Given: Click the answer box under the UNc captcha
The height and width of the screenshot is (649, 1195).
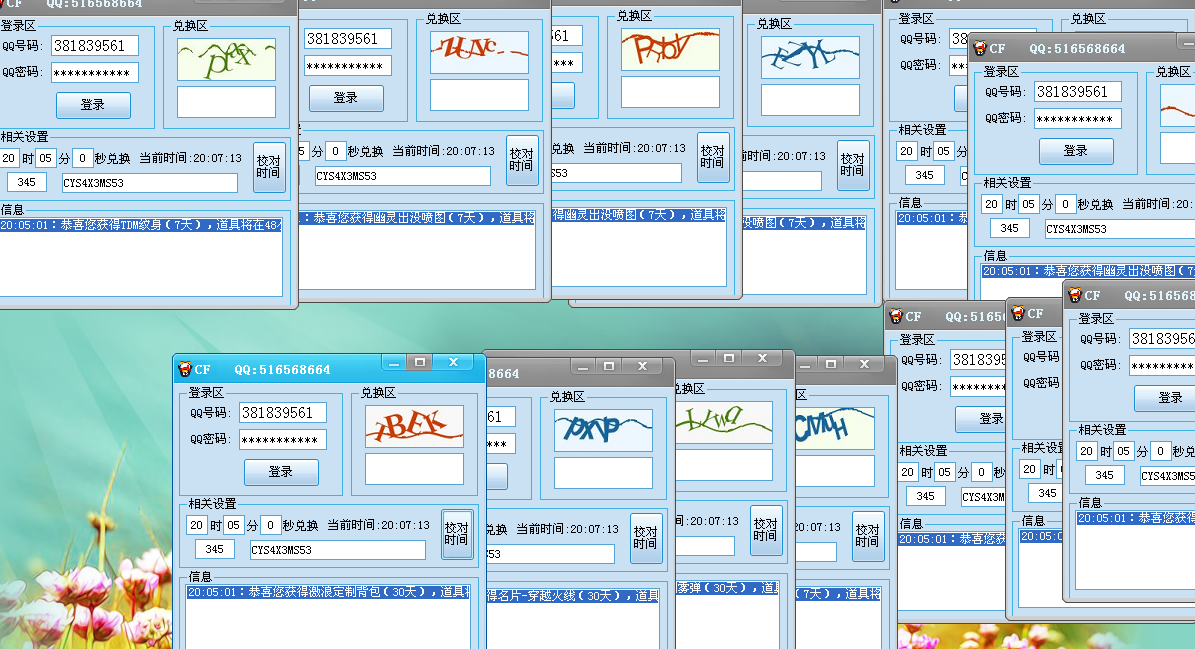Looking at the screenshot, I should click(479, 95).
